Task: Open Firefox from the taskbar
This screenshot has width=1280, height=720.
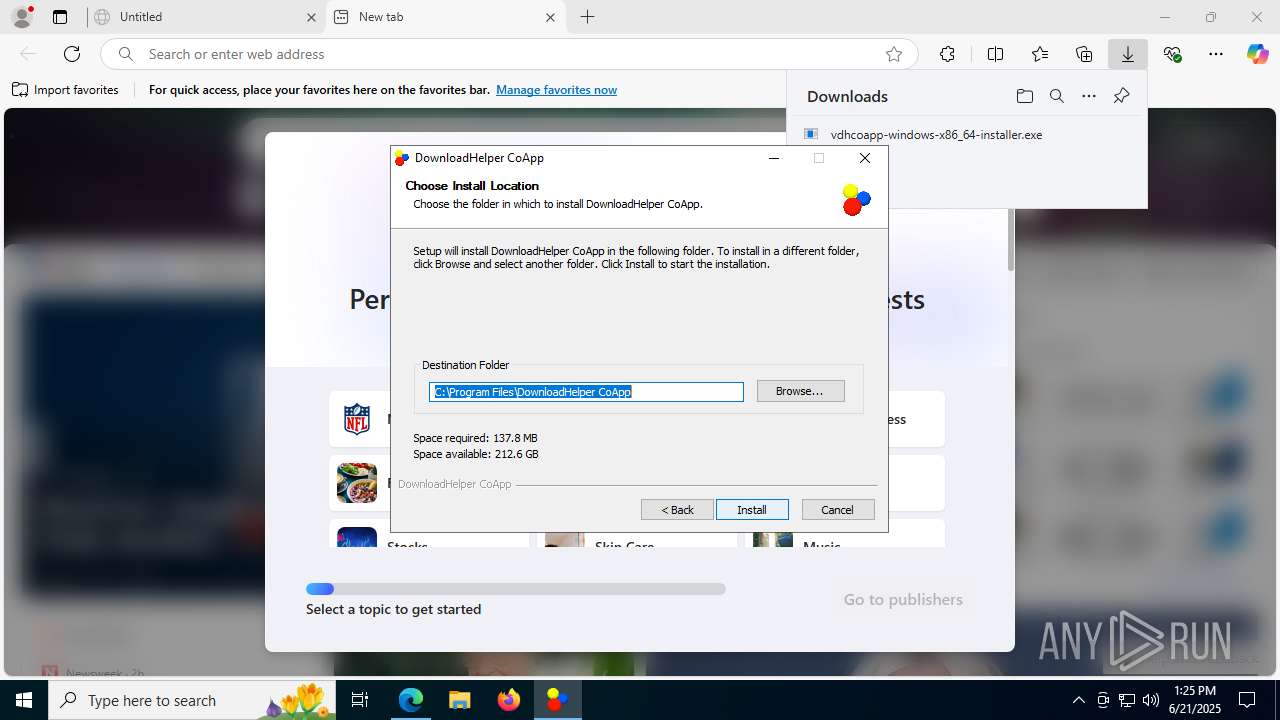Action: click(x=508, y=700)
